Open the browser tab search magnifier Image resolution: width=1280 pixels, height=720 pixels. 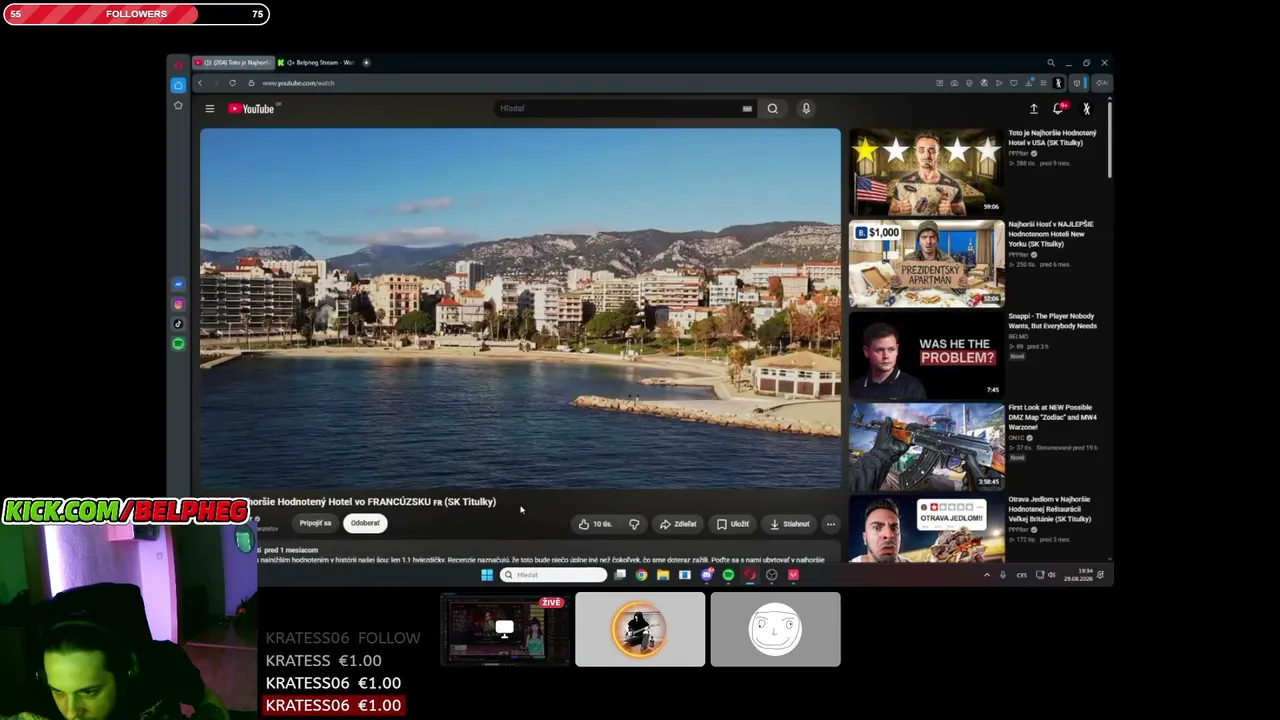click(1050, 62)
